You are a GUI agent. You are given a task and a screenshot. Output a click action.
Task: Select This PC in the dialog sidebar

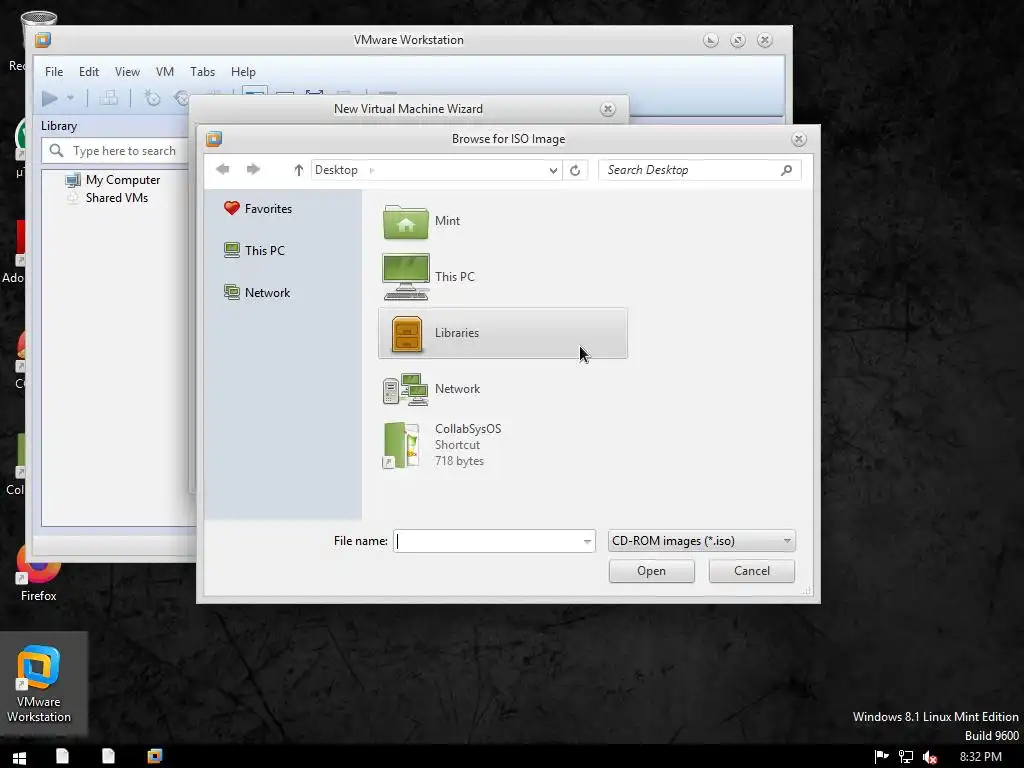(x=254, y=250)
